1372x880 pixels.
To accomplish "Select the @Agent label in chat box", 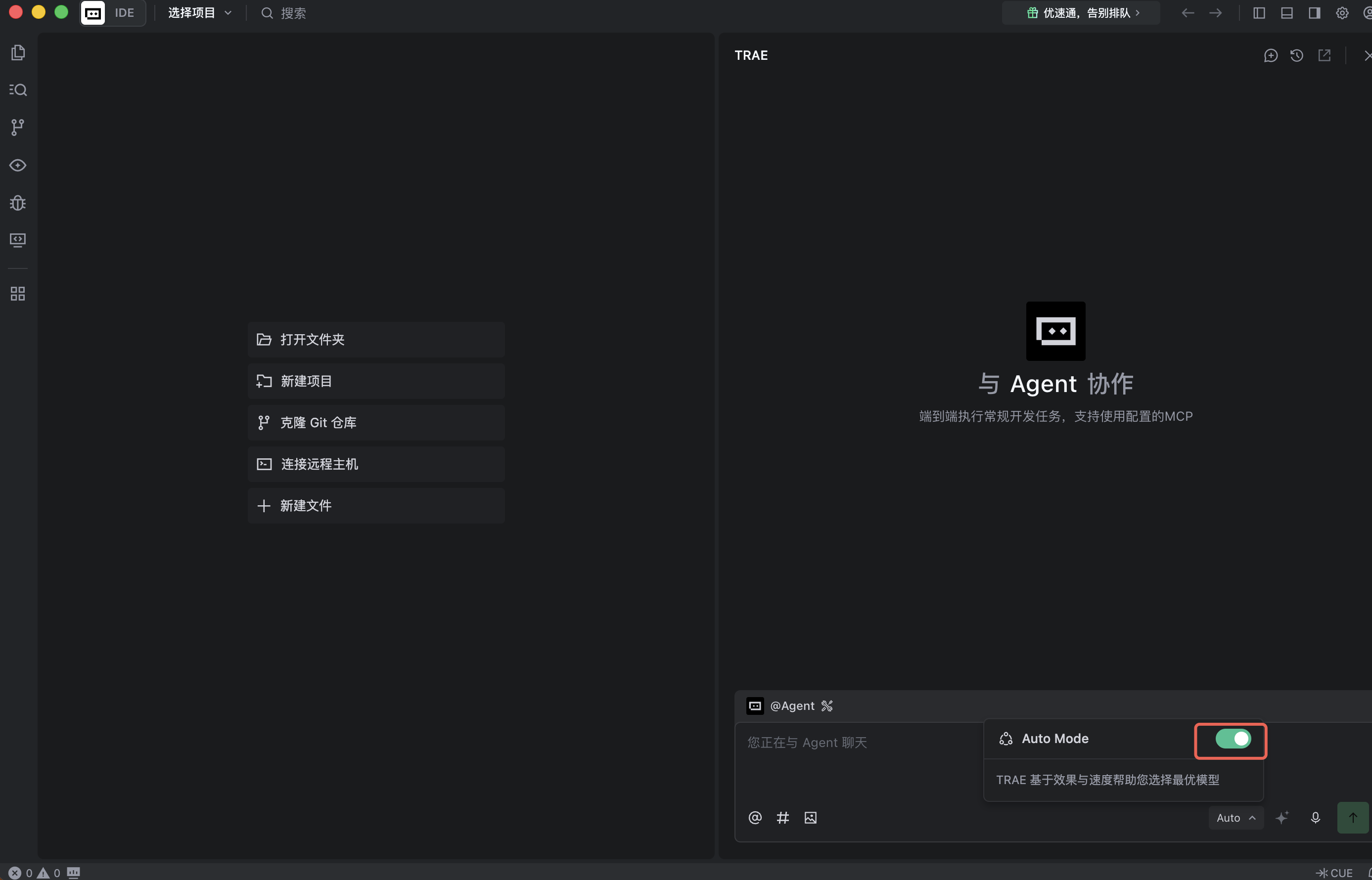I will click(x=792, y=705).
